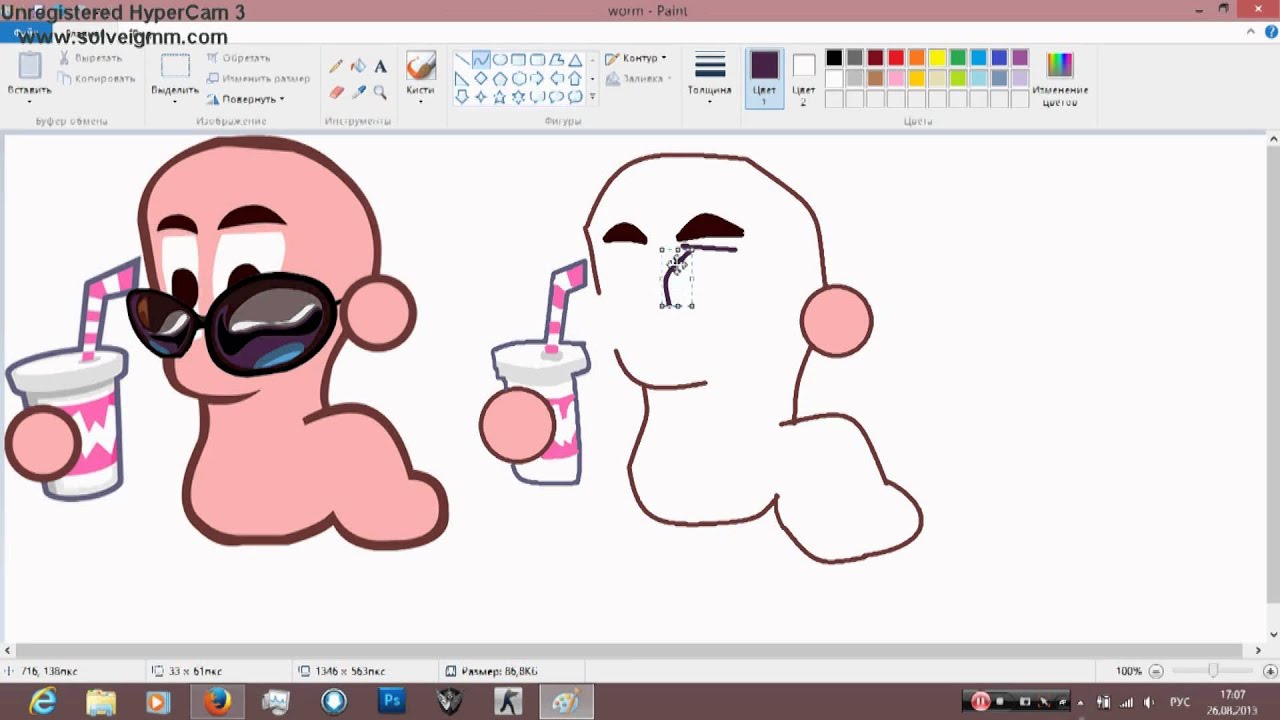This screenshot has height=720, width=1280.
Task: Open the Выделить dropdown arrow
Action: point(175,101)
